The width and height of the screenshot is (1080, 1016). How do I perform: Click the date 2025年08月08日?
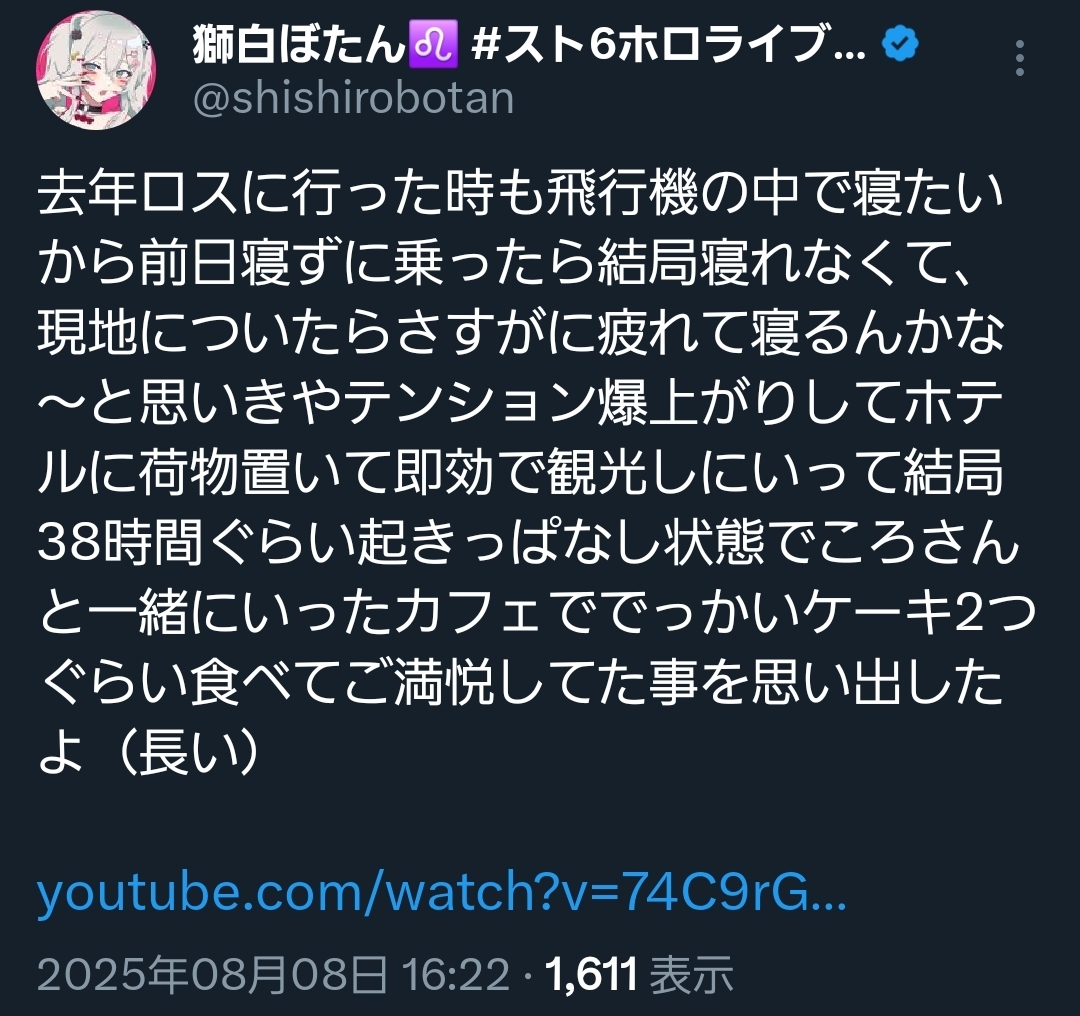[x=212, y=975]
